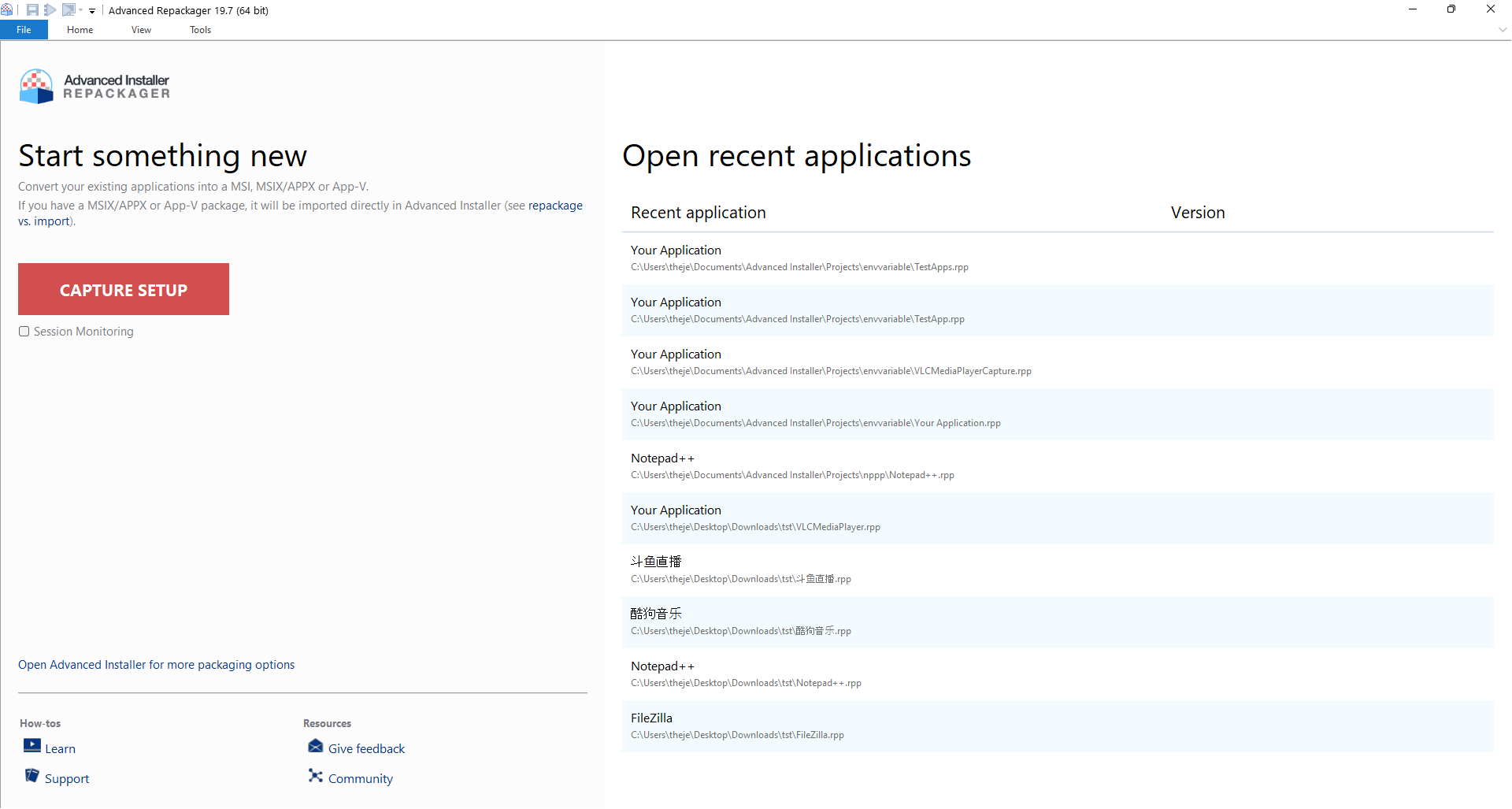This screenshot has height=809, width=1512.
Task: Open the Give feedback link
Action: coord(366,749)
